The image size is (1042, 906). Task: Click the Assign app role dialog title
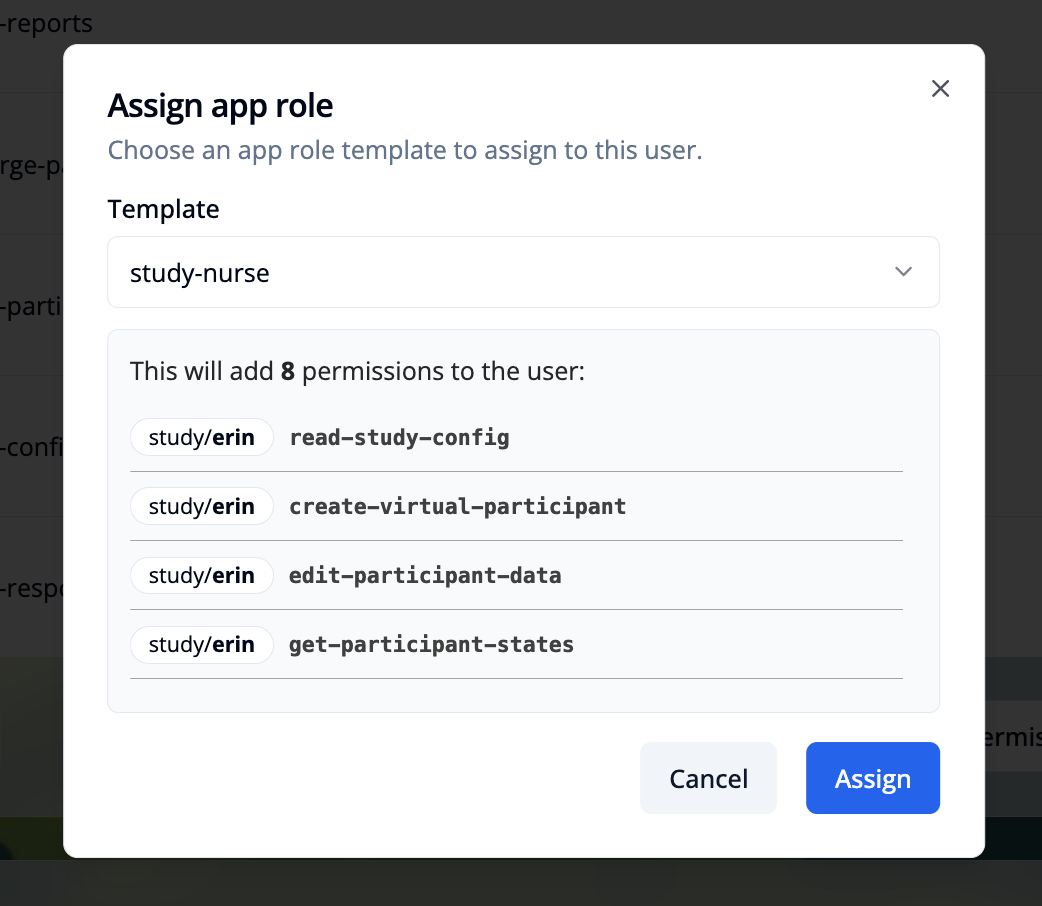[x=220, y=105]
